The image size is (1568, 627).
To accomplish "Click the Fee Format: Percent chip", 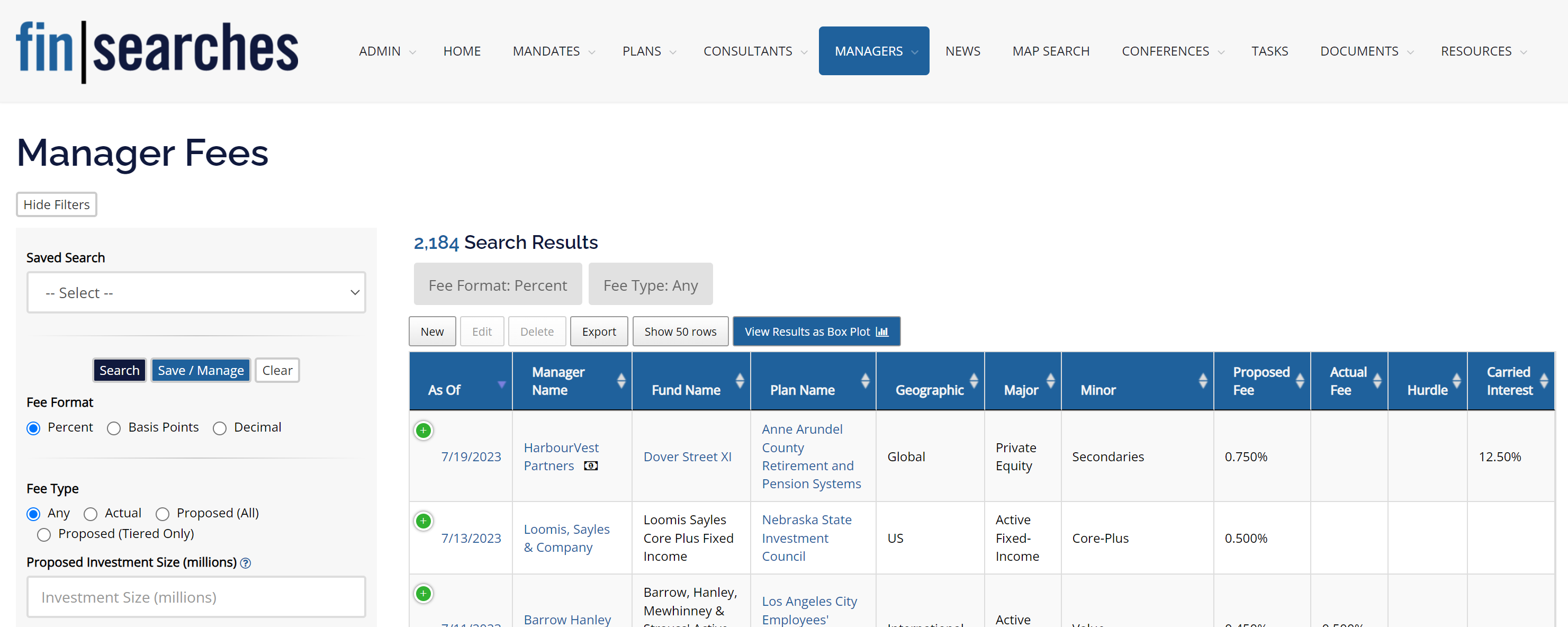I will (x=498, y=285).
